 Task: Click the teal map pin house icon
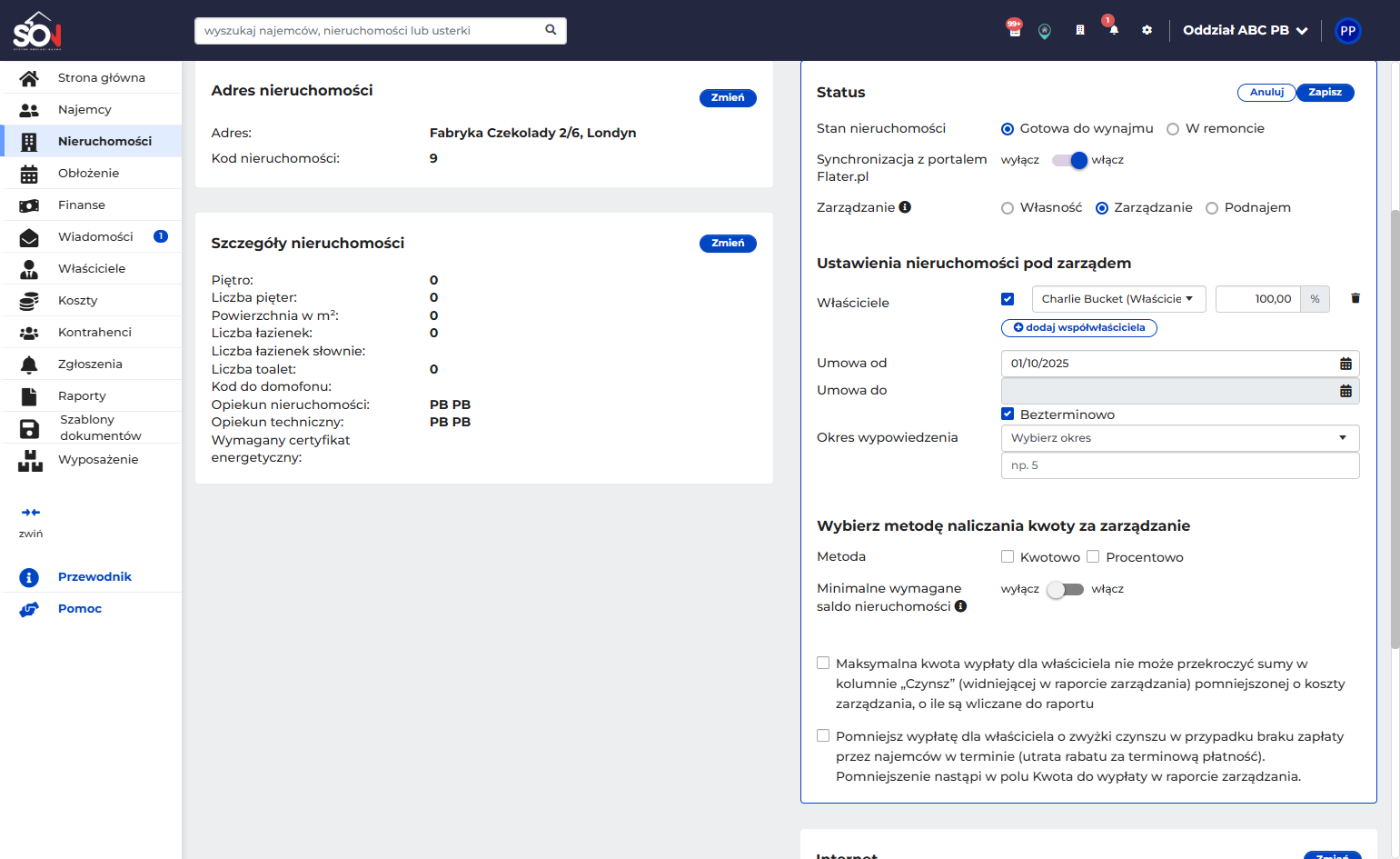coord(1045,31)
